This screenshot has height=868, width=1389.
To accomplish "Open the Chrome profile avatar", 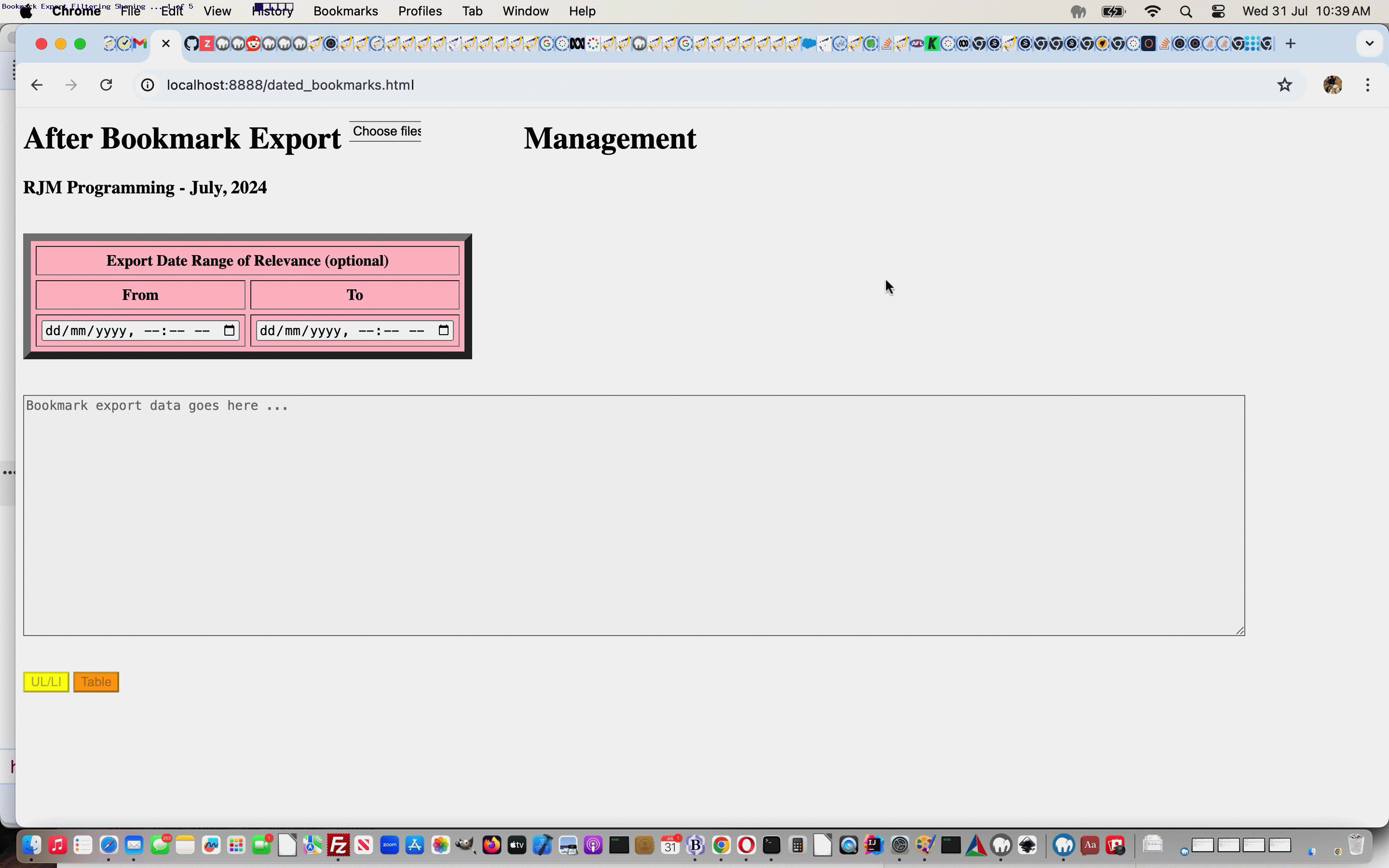I will point(1332,85).
